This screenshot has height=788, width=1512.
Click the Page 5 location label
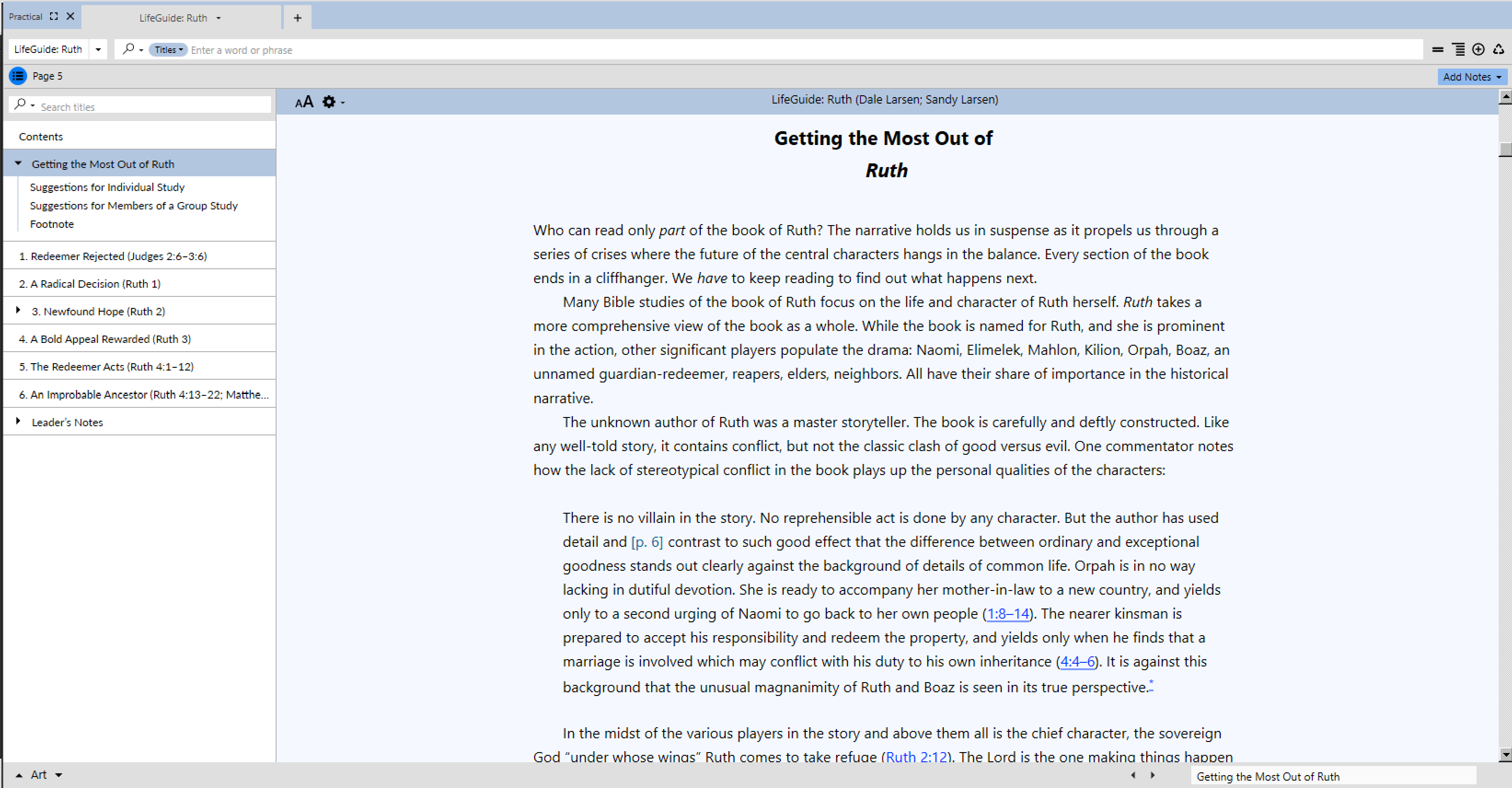tap(47, 76)
